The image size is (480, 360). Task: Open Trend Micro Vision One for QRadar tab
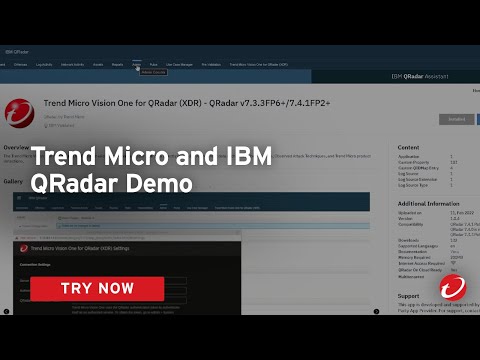click(259, 64)
